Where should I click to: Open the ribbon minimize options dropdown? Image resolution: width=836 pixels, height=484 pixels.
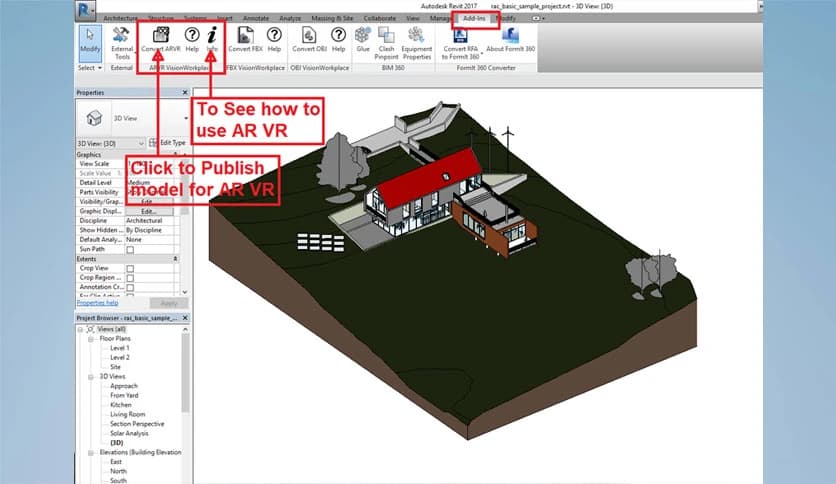tap(538, 18)
